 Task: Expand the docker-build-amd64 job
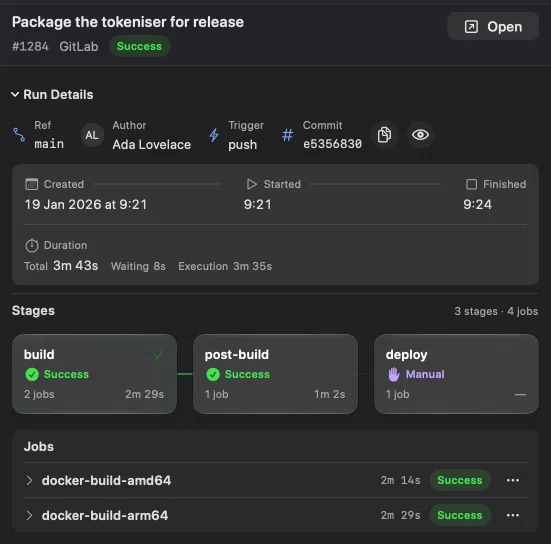pyautogui.click(x=30, y=480)
